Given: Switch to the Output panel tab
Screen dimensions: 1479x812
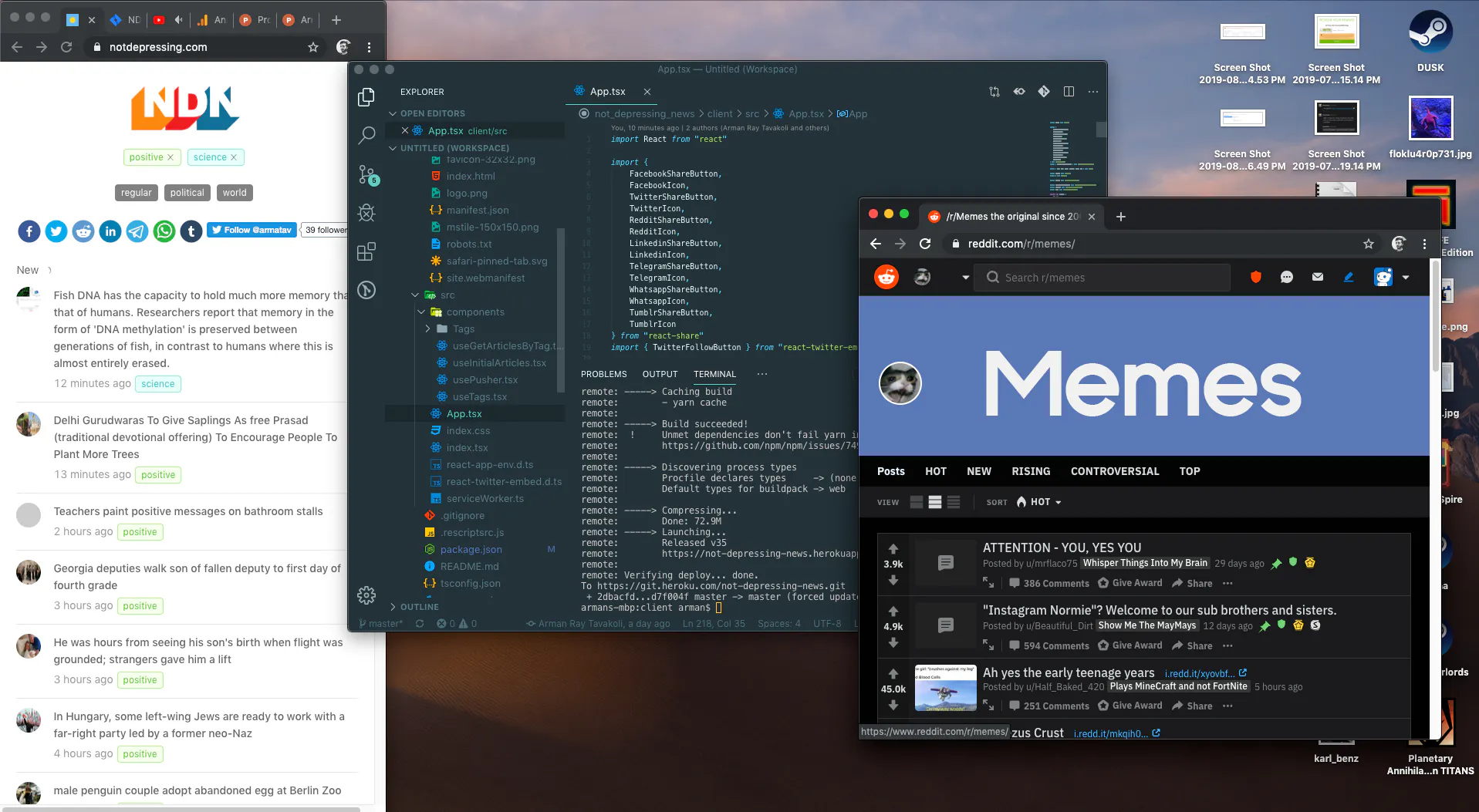Looking at the screenshot, I should point(660,374).
